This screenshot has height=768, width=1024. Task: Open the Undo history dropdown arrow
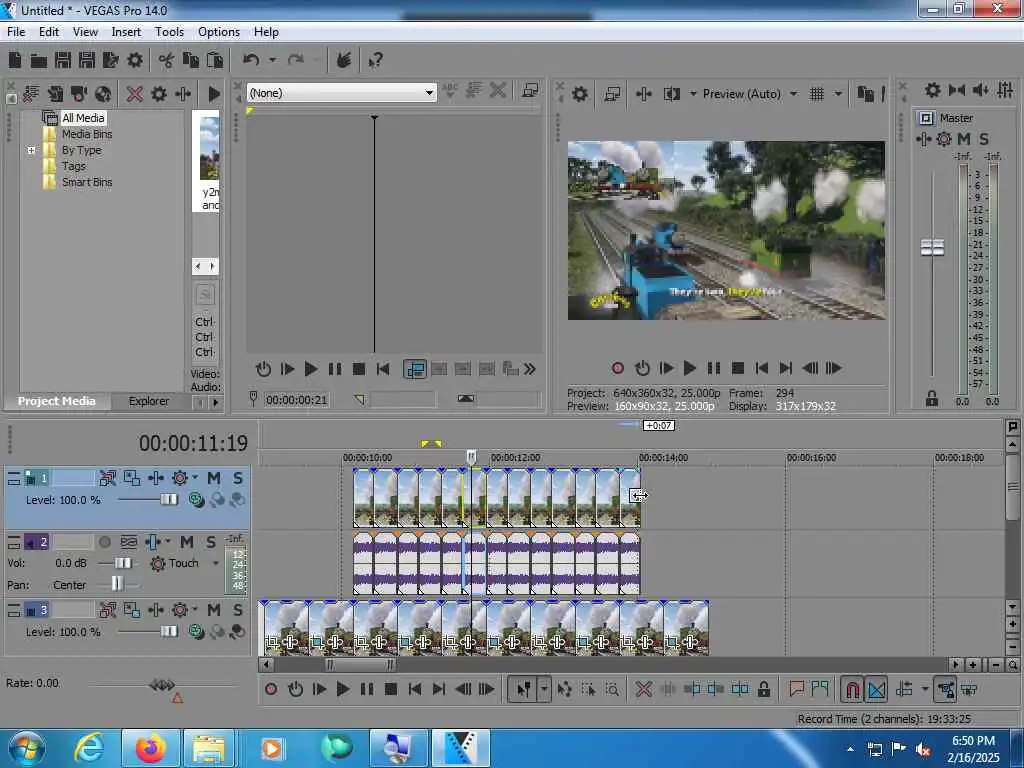tap(272, 61)
